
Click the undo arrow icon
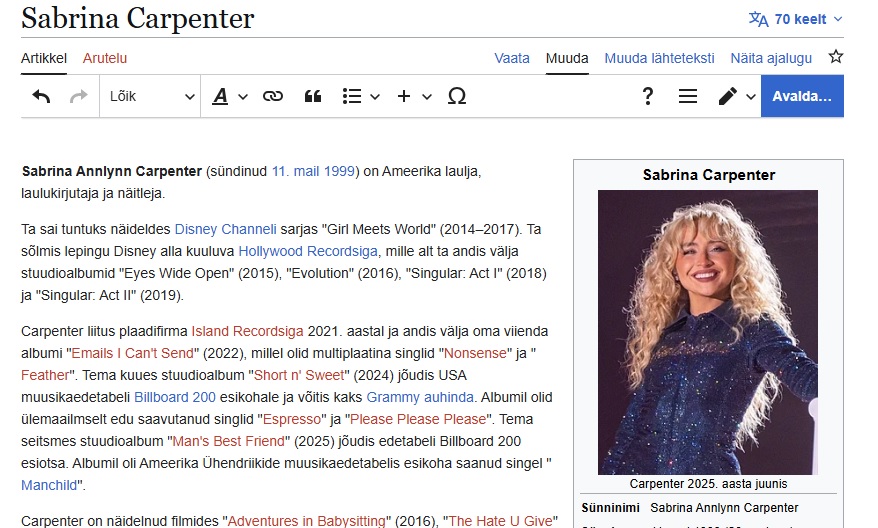point(41,96)
